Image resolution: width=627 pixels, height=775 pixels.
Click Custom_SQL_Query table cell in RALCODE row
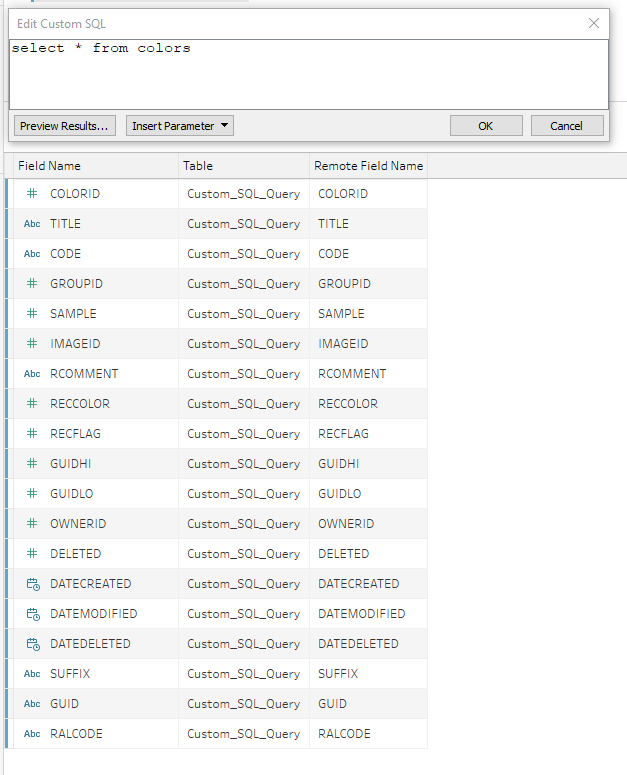(x=244, y=733)
